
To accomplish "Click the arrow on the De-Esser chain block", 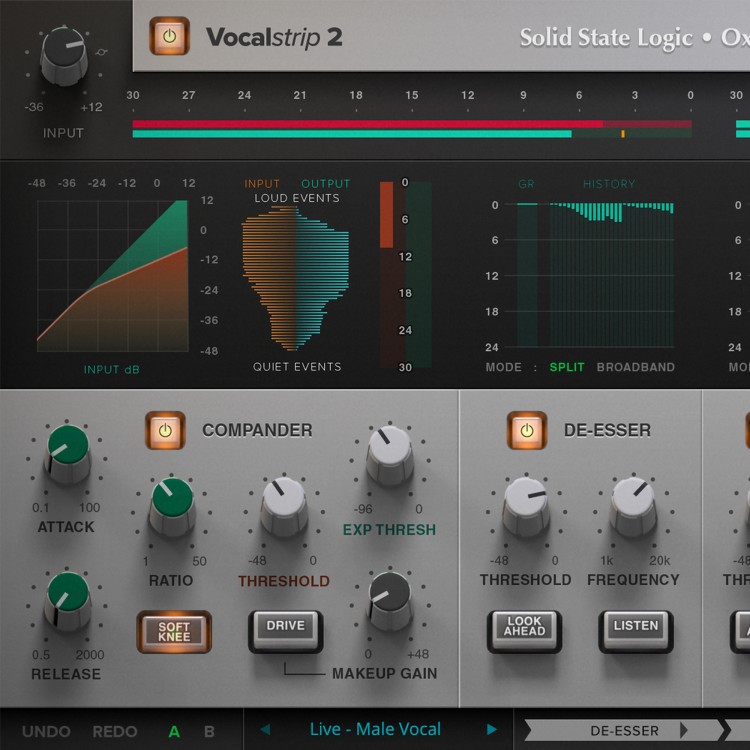I will point(684,730).
